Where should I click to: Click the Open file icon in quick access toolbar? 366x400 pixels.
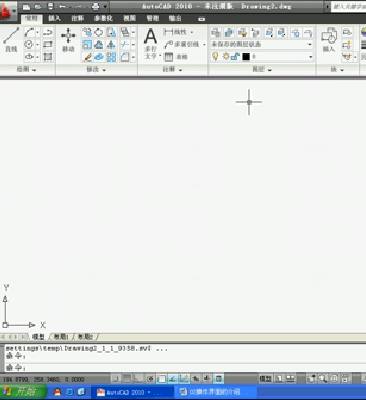(38, 7)
